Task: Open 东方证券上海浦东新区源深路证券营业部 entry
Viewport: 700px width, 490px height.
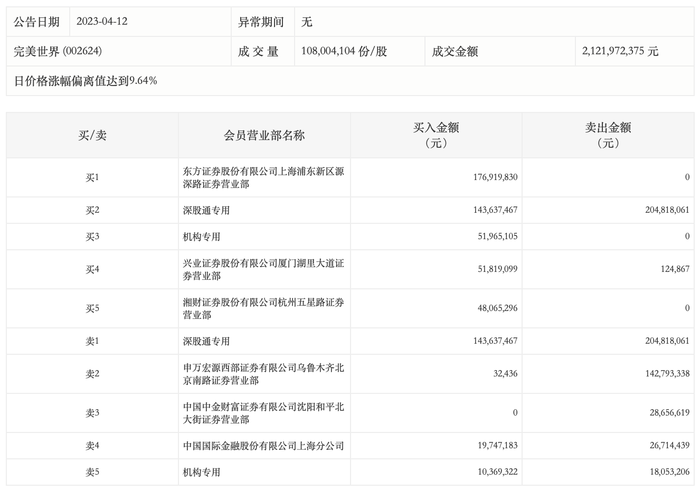Action: pyautogui.click(x=263, y=178)
